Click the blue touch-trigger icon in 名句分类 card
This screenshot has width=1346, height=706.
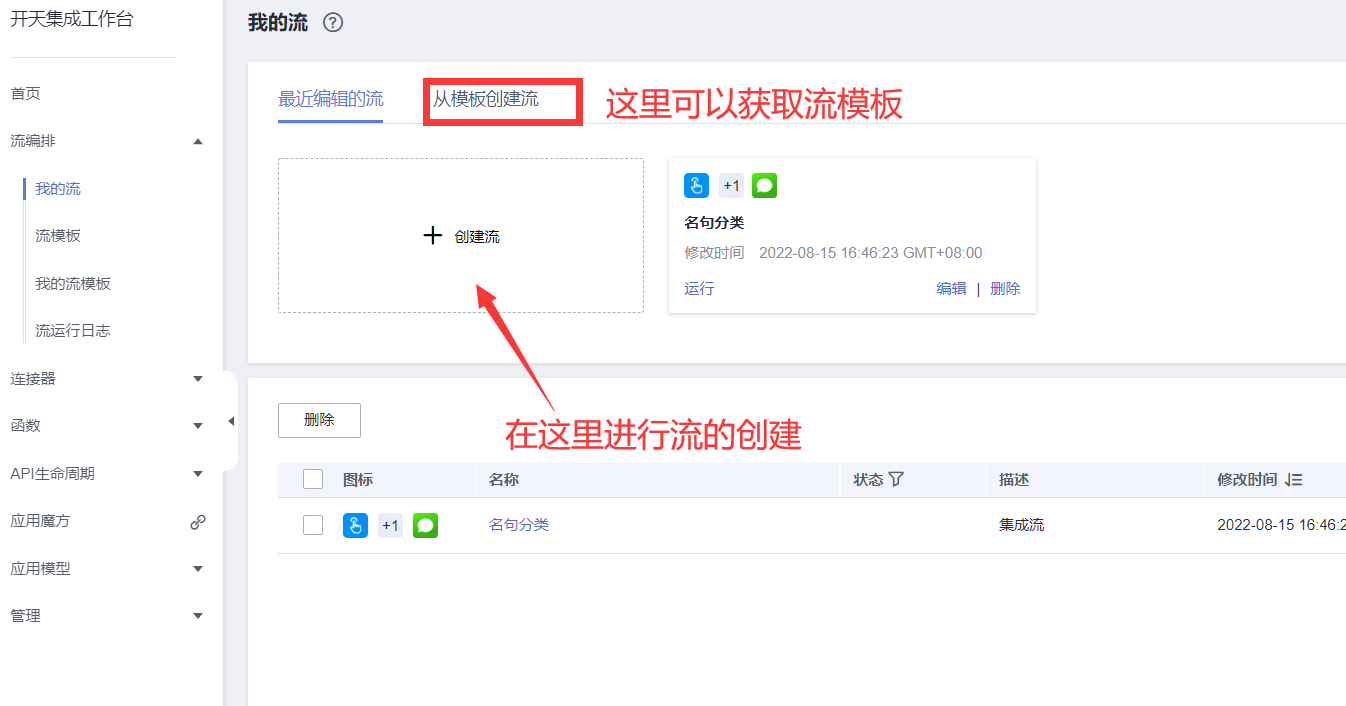(696, 186)
